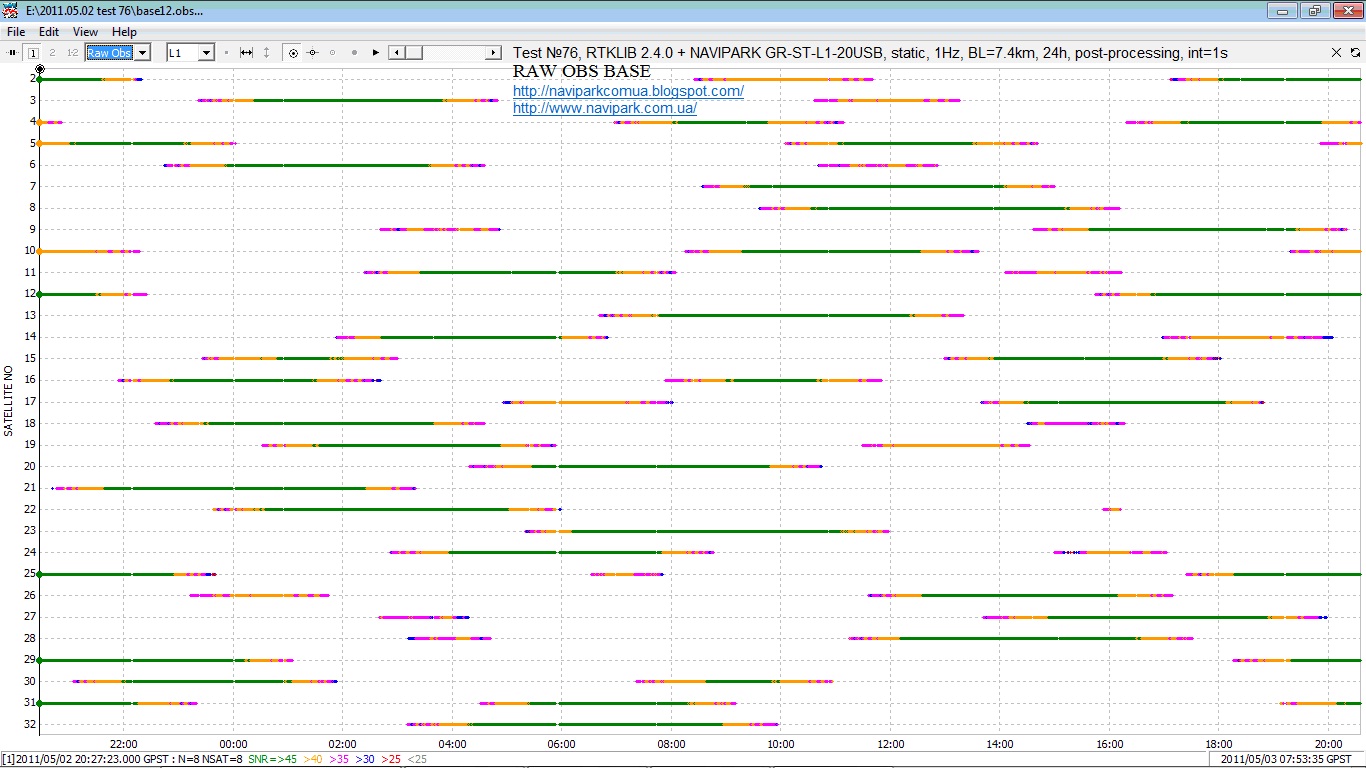Click the '>30' blue legend entry
1366x768 pixels.
(366, 760)
